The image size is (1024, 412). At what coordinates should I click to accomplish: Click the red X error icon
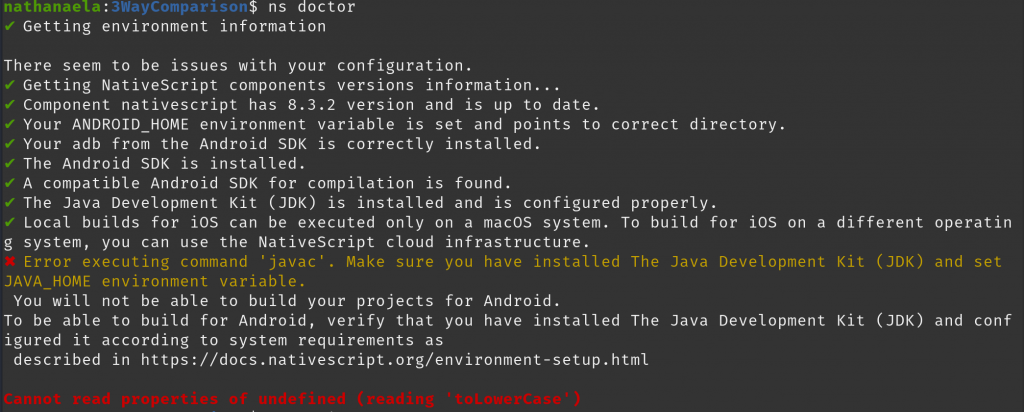tap(9, 262)
